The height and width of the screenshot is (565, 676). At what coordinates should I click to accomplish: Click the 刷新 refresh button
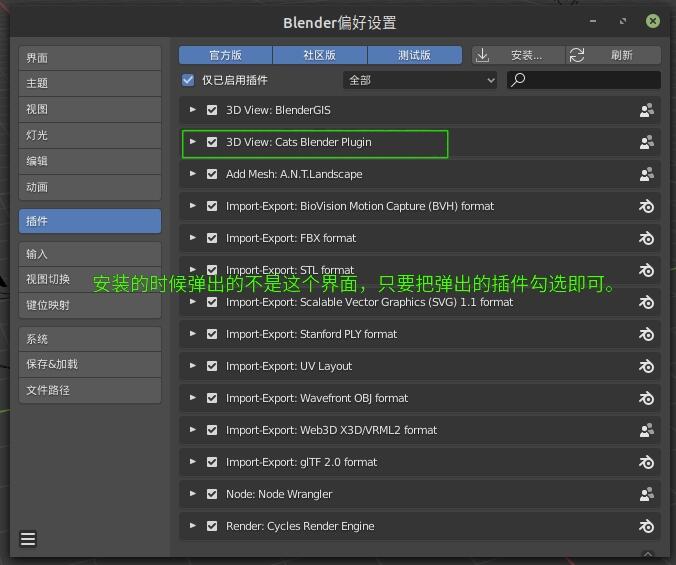613,55
